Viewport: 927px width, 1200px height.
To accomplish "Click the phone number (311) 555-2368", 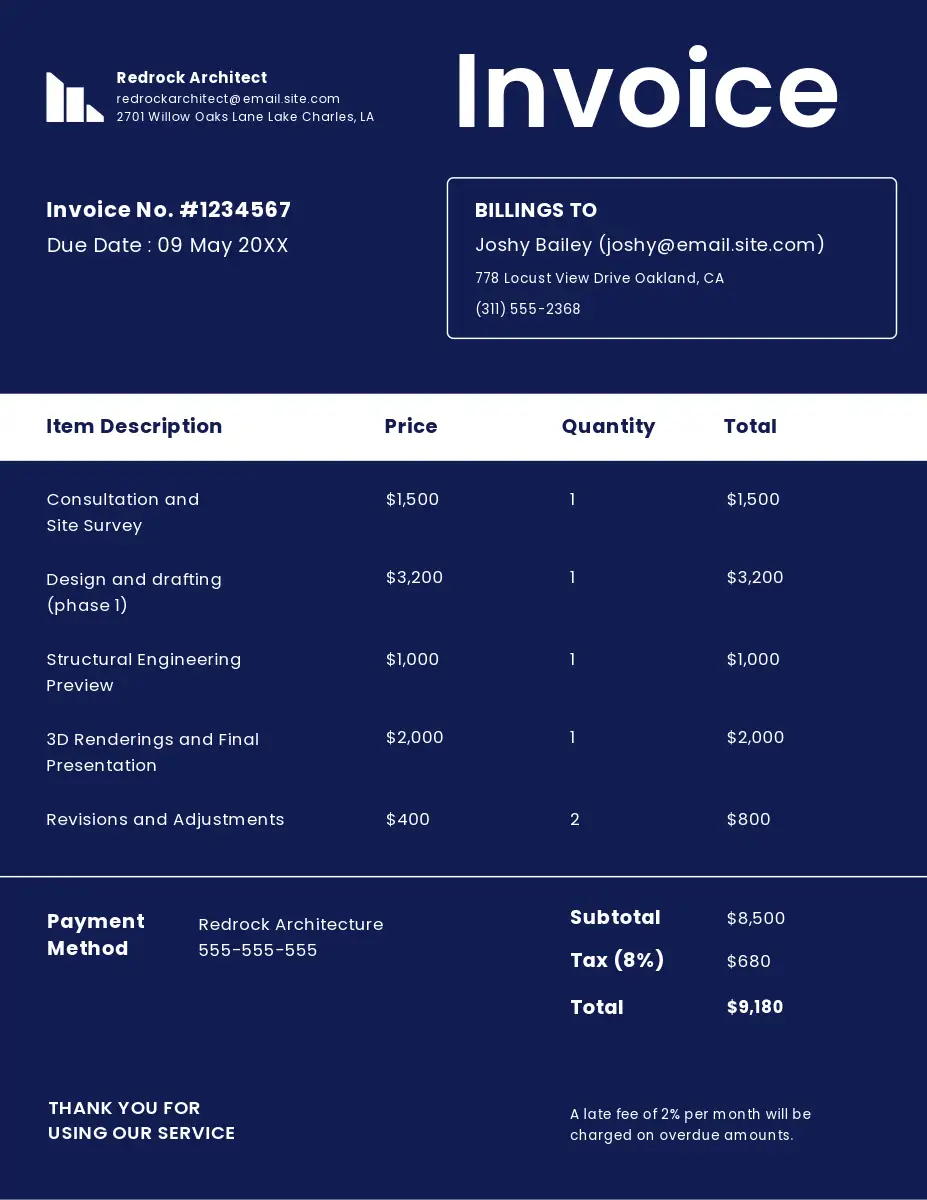I will 527,309.
